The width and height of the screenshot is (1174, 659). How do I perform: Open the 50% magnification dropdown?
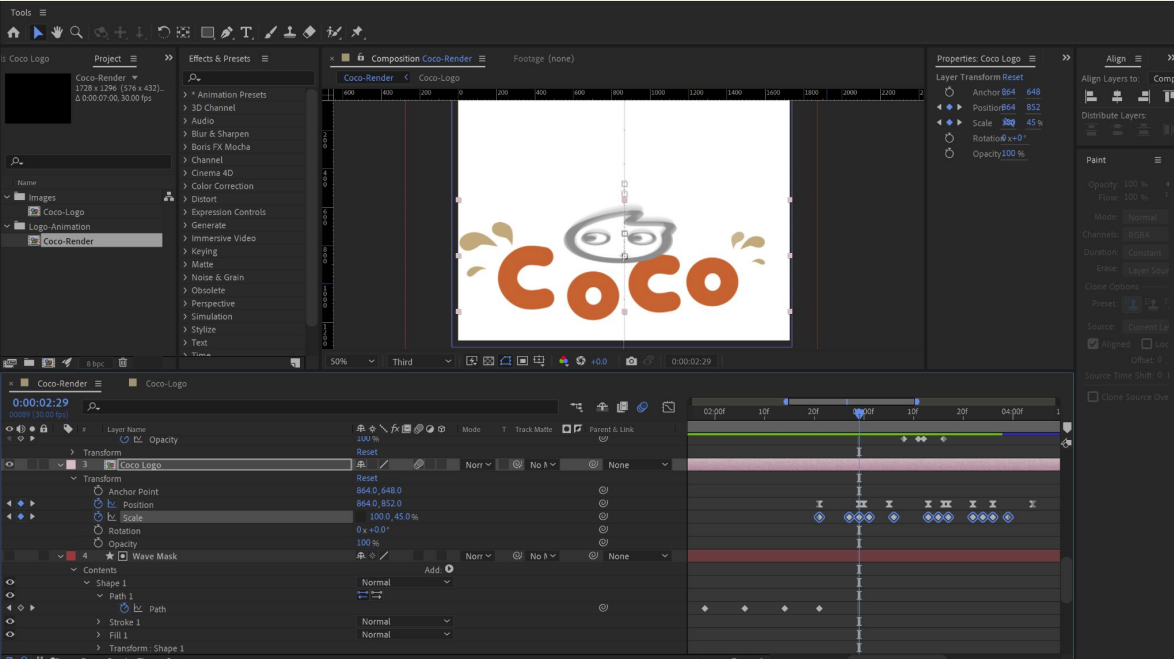coord(352,361)
